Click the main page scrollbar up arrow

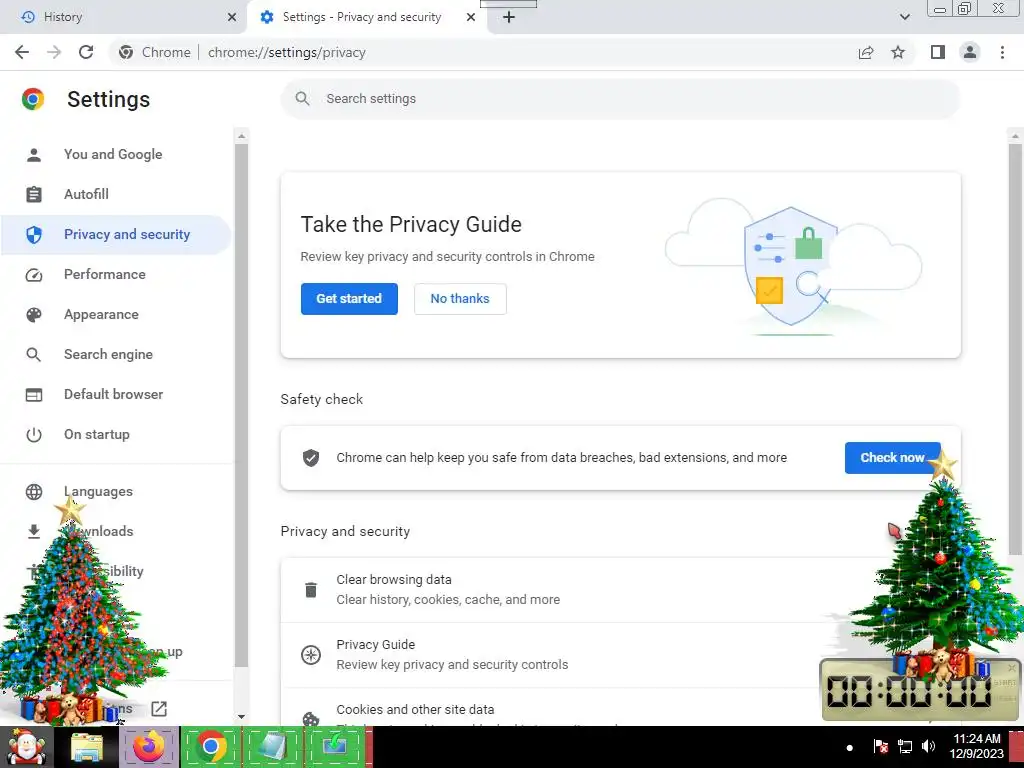(x=1015, y=136)
